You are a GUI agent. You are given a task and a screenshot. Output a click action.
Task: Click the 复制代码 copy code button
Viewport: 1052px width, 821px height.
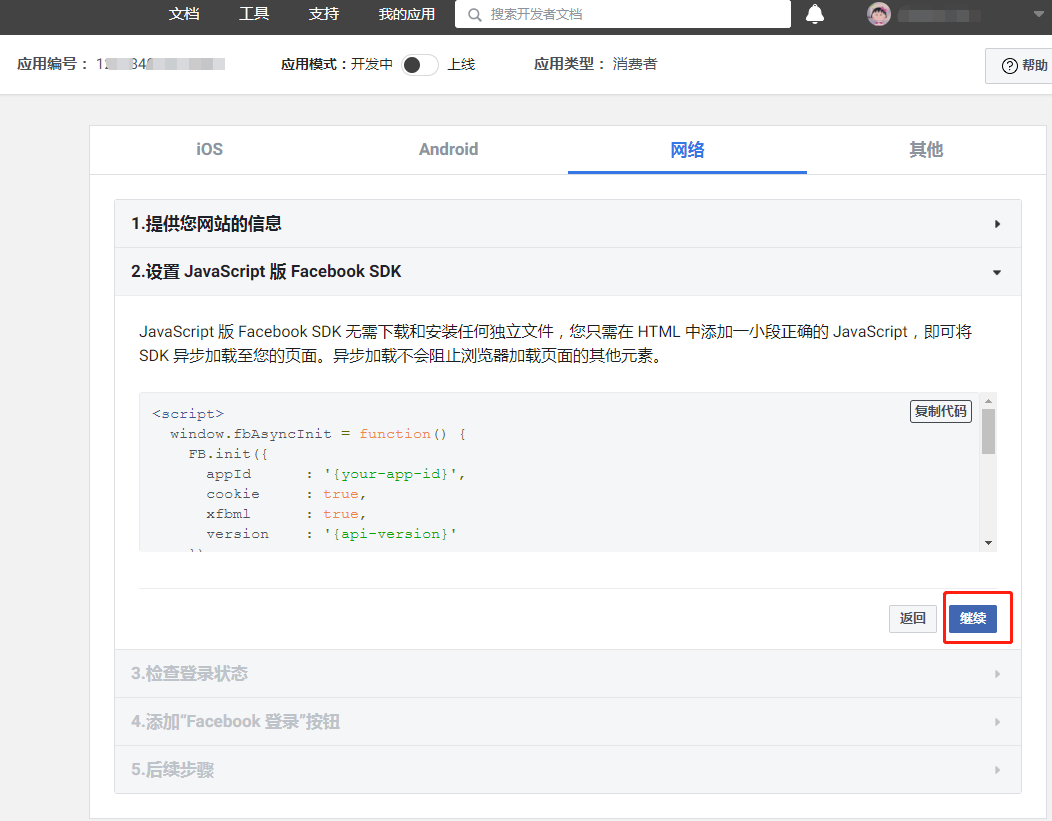[x=941, y=411]
